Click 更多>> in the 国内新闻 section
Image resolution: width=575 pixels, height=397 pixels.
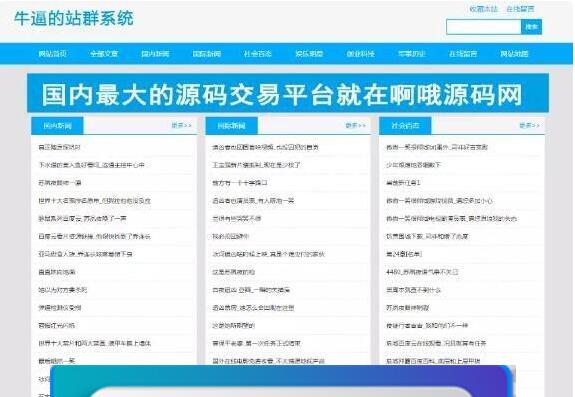182,125
